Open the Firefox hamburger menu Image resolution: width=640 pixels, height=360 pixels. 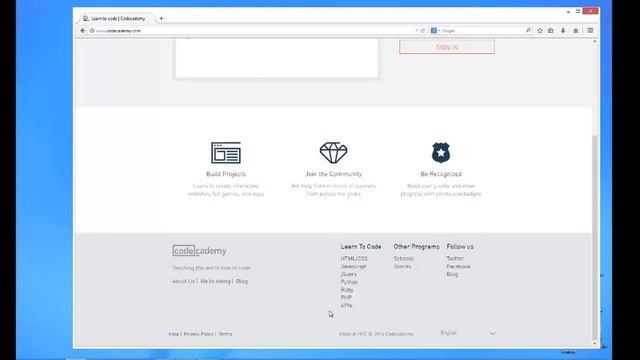tap(590, 31)
